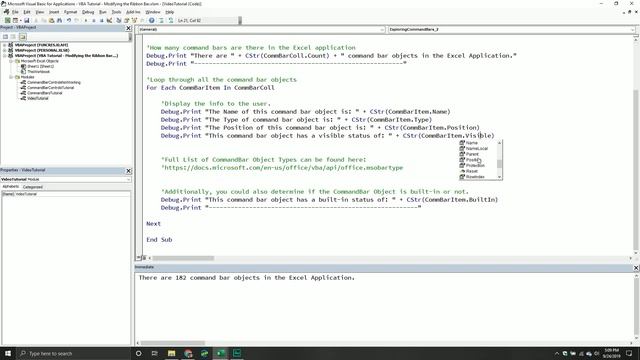Click IntelliSense list scroll up arrow

coord(500,143)
